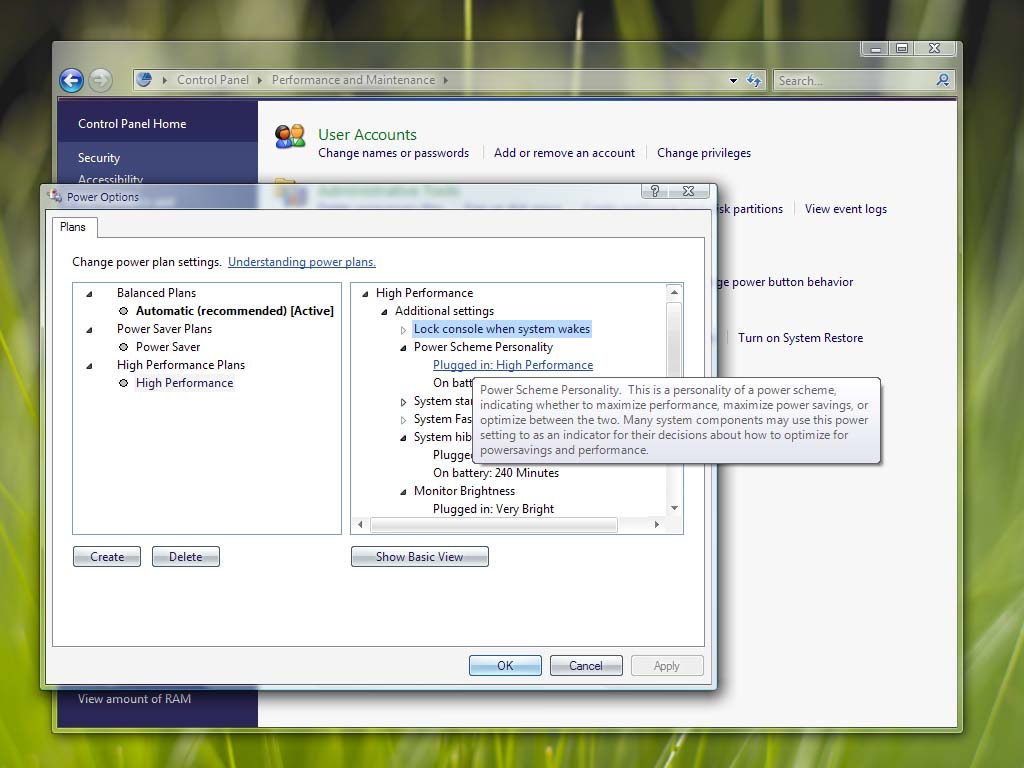Open Security in the sidebar
The image size is (1024, 768).
point(99,157)
